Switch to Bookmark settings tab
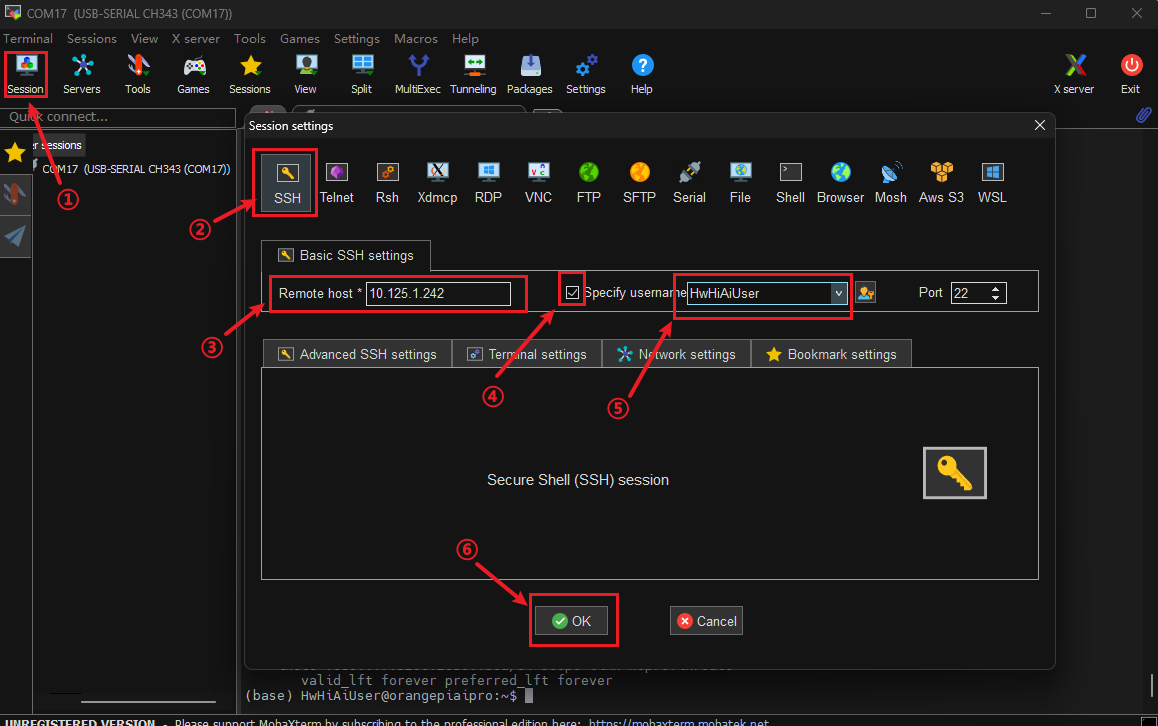1158x726 pixels. (832, 355)
